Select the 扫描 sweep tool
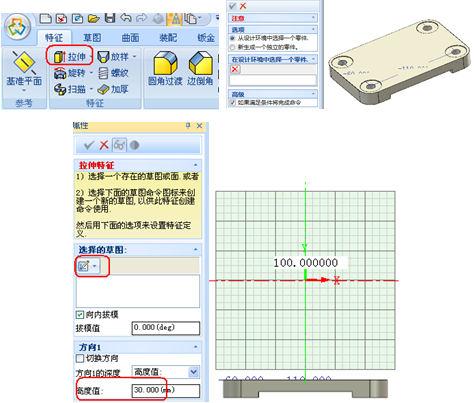The height and width of the screenshot is (403, 476). coord(70,89)
